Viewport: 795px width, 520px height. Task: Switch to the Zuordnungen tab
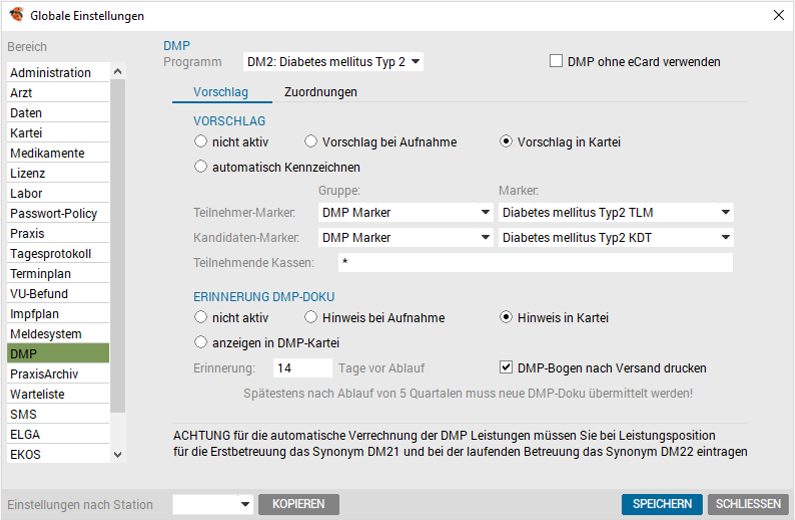[x=320, y=92]
